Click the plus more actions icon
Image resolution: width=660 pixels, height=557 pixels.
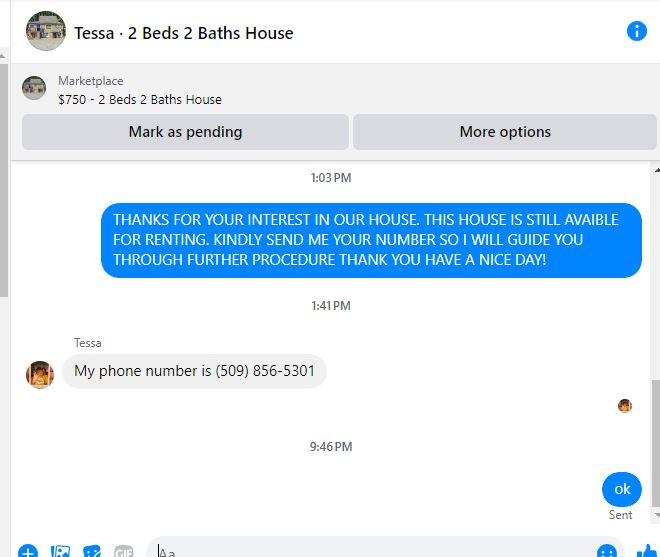pos(28,551)
